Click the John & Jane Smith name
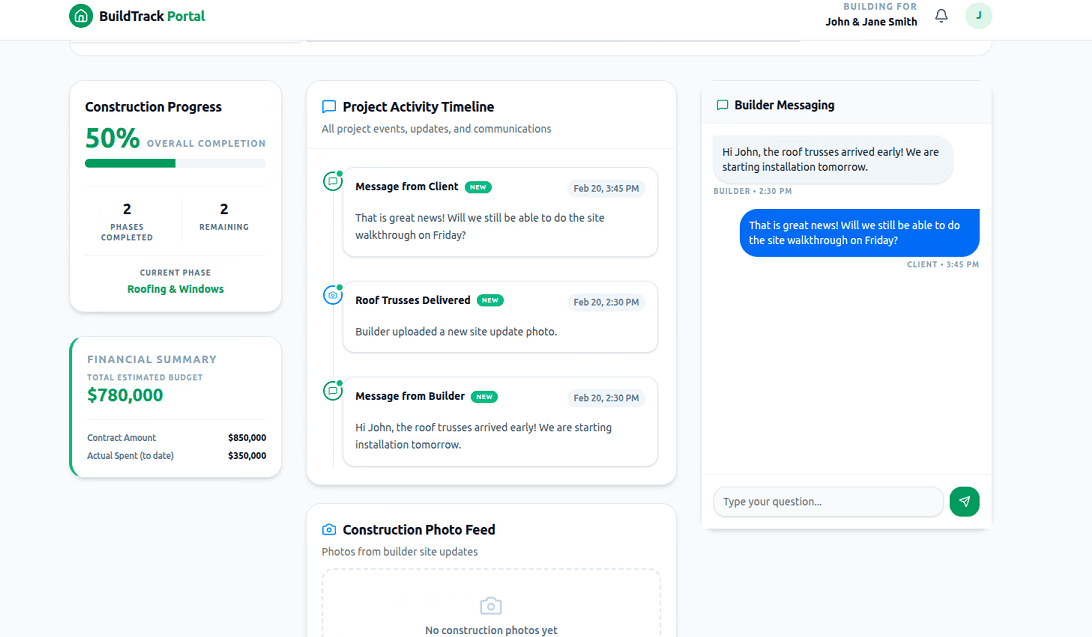This screenshot has width=1092, height=637. click(x=871, y=22)
